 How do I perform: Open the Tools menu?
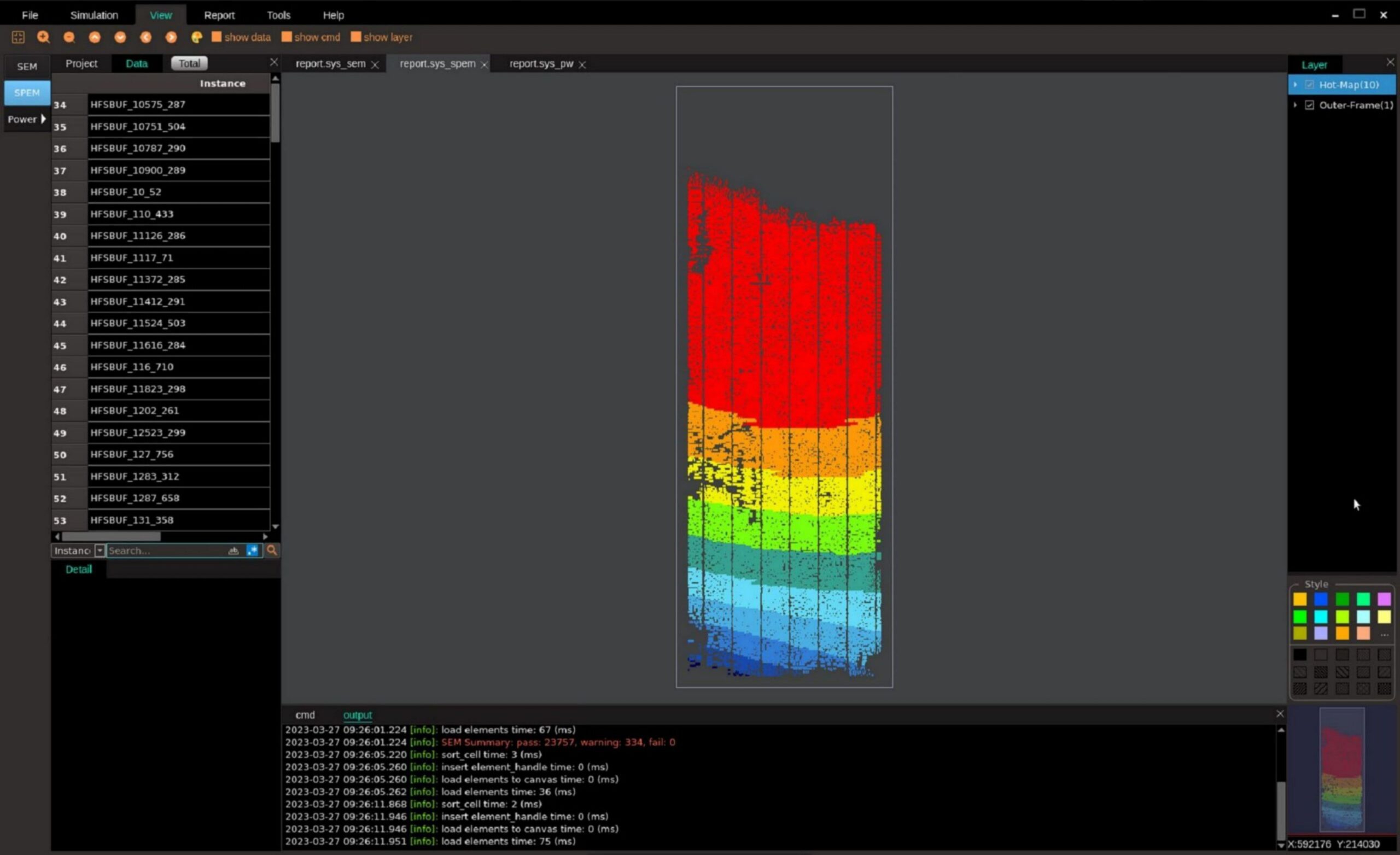point(278,15)
